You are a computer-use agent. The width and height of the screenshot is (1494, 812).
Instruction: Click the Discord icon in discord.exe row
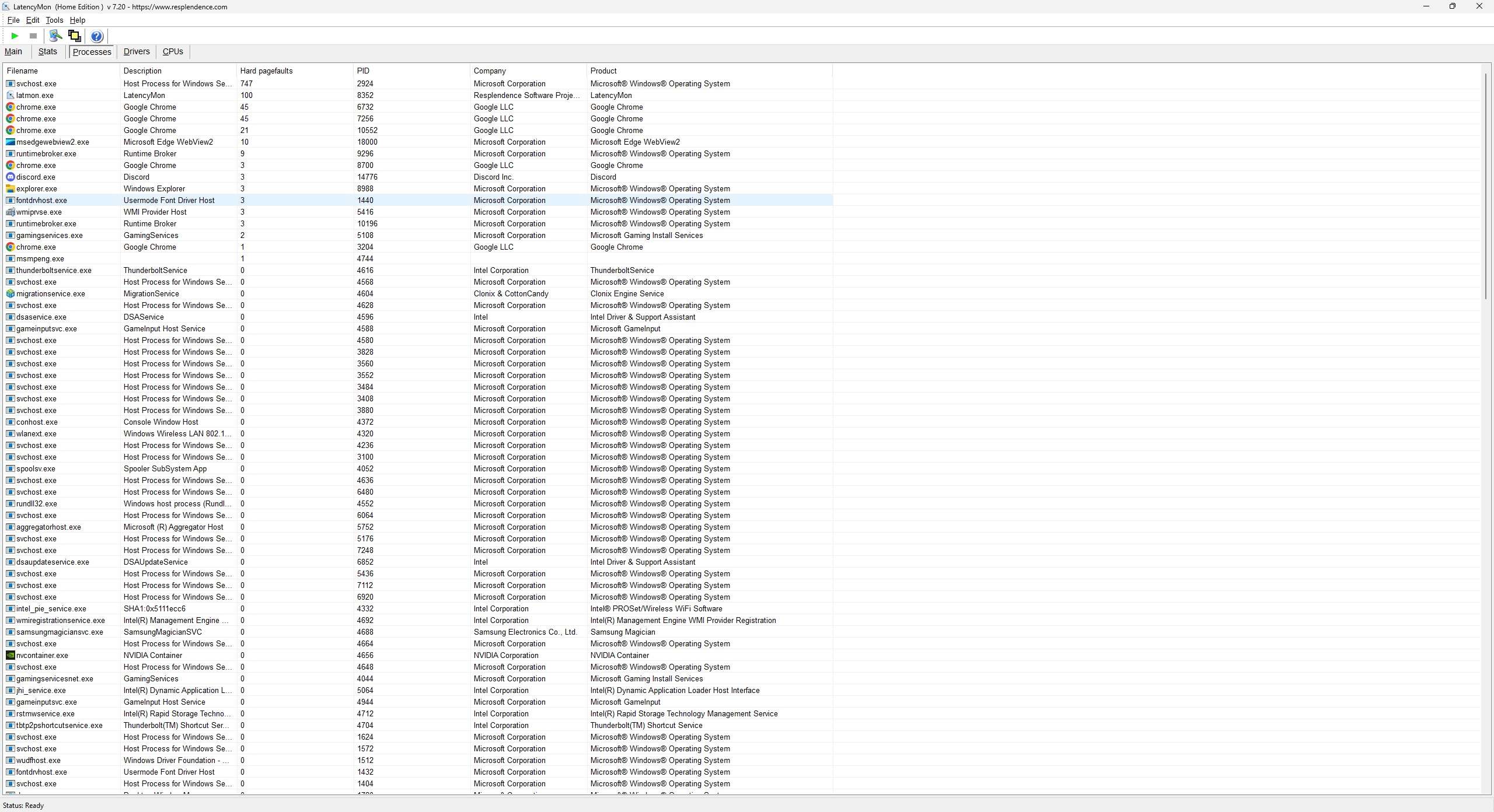11,177
